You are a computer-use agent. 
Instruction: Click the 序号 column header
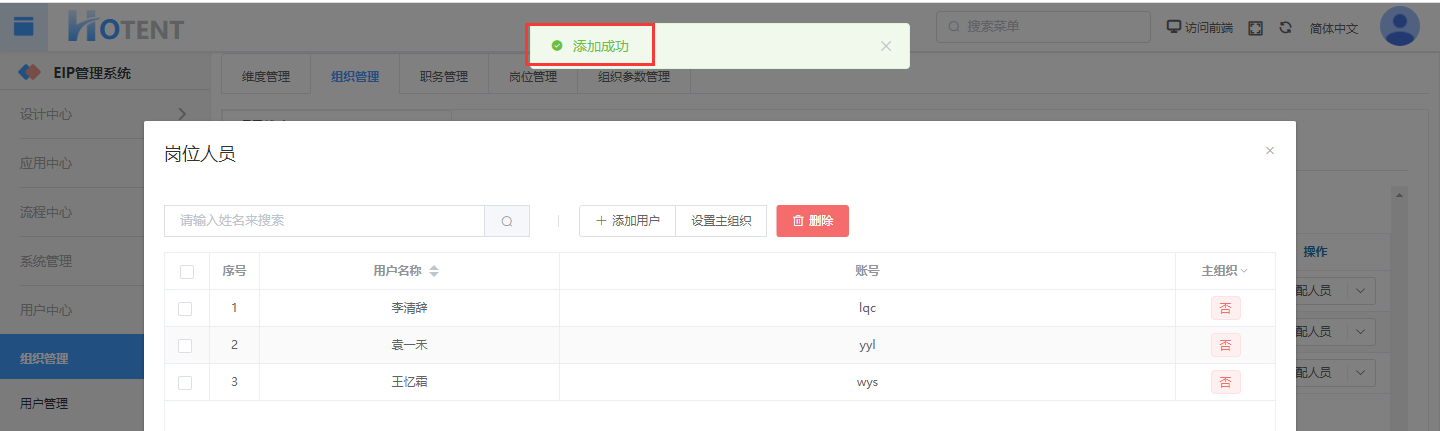point(234,271)
